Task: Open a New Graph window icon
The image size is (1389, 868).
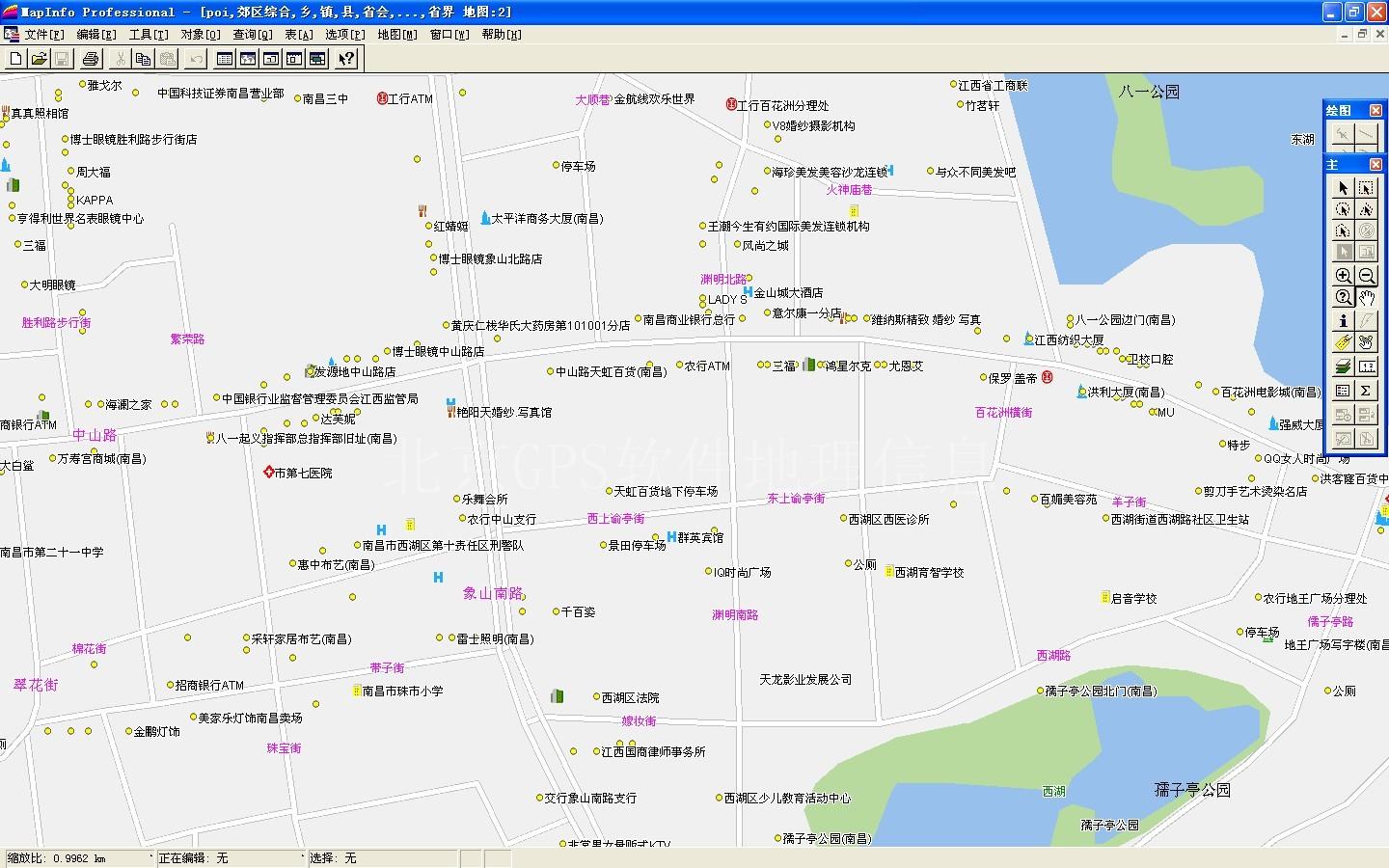Action: [271, 59]
